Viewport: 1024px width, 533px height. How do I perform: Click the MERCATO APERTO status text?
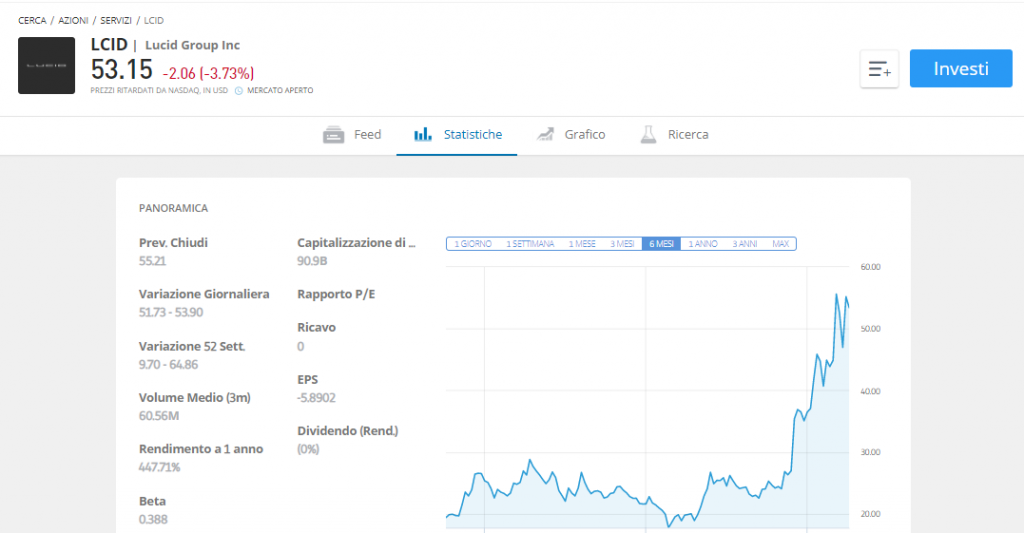tap(280, 91)
